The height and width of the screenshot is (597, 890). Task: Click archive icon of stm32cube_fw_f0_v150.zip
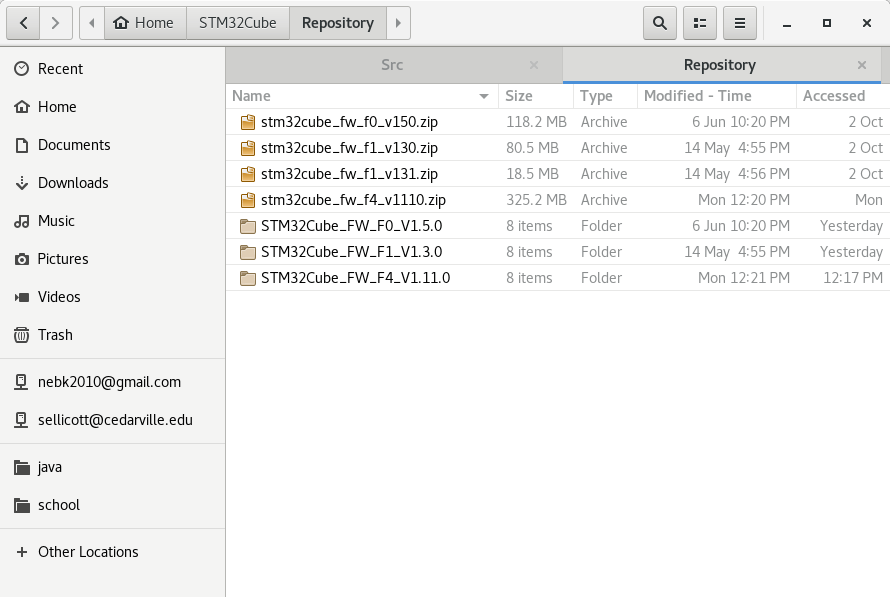coord(247,122)
